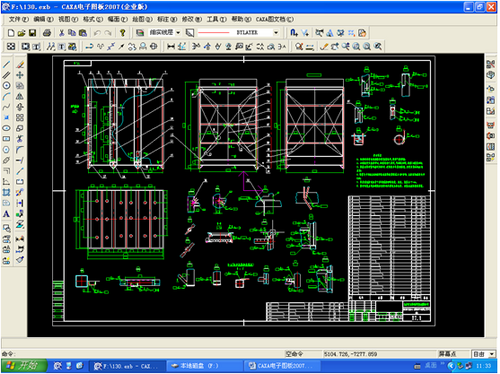This screenshot has height=374, width=500.
Task: Expand the snap mode dropdown in status bar
Action: (x=492, y=354)
